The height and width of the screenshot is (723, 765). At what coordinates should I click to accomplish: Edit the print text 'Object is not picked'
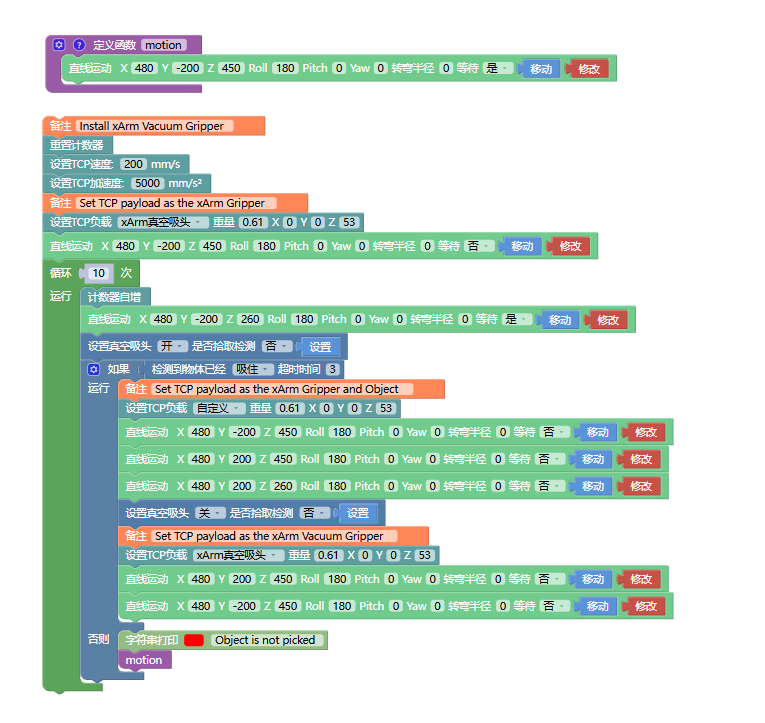pyautogui.click(x=265, y=640)
